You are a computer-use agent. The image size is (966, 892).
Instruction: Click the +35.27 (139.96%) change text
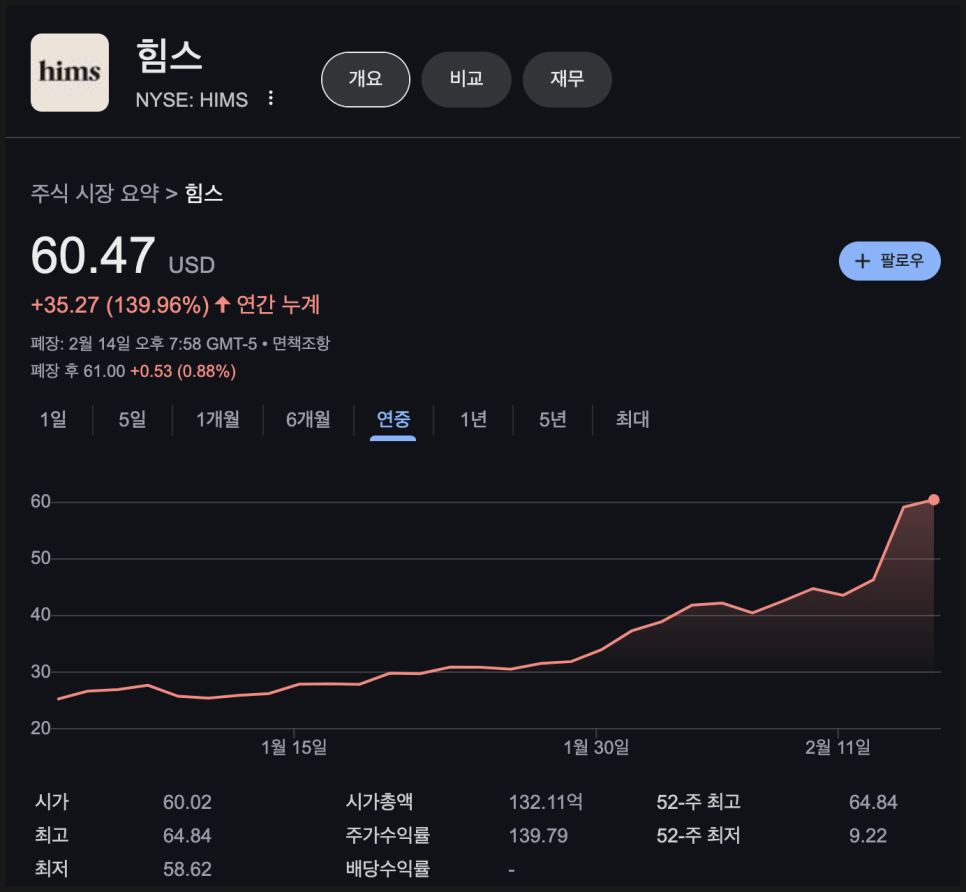(x=120, y=305)
